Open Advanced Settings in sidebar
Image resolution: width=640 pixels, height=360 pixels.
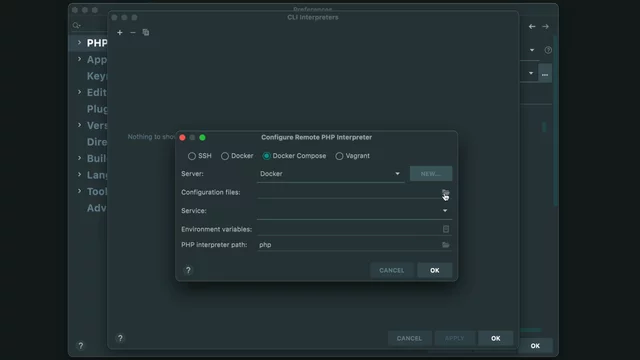click(x=97, y=208)
